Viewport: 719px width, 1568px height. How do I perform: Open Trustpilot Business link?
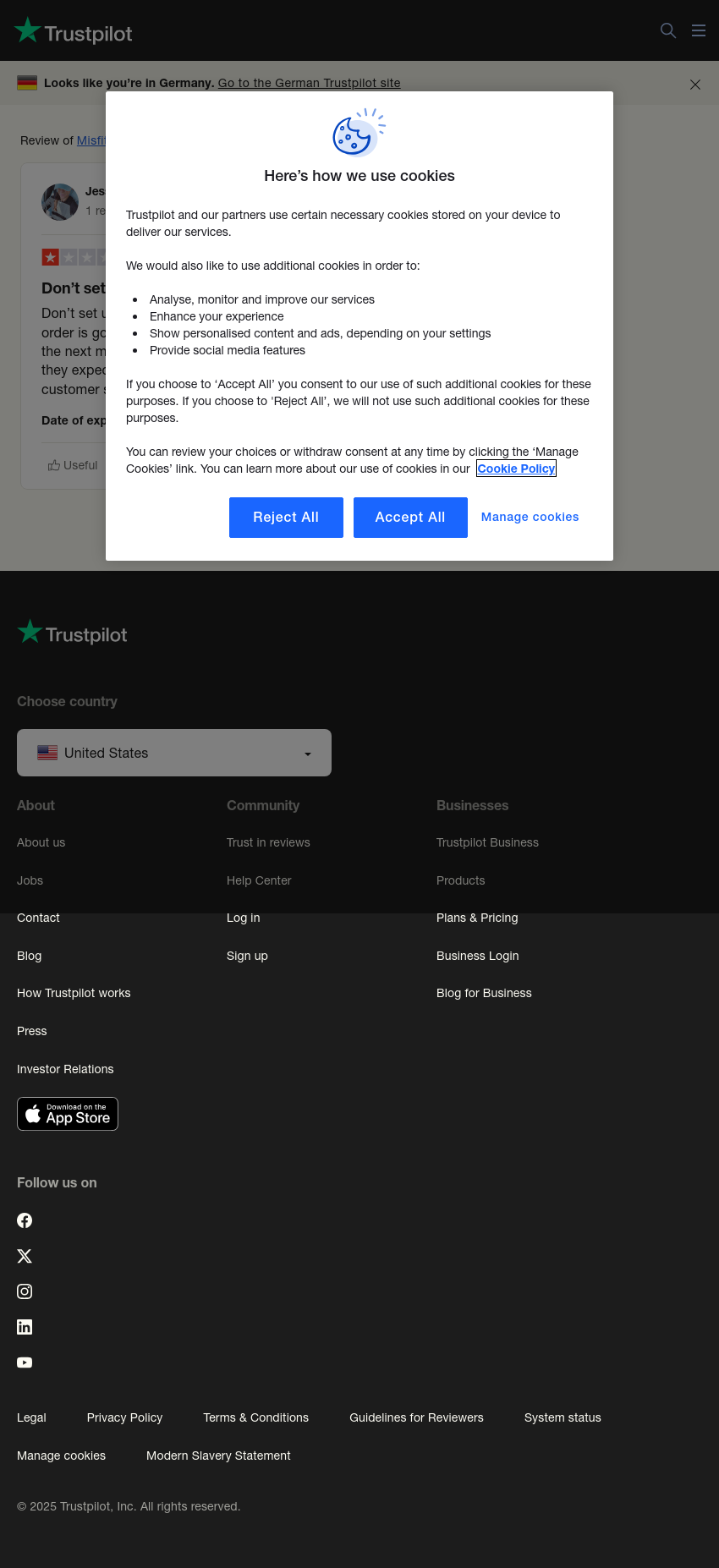coord(487,842)
